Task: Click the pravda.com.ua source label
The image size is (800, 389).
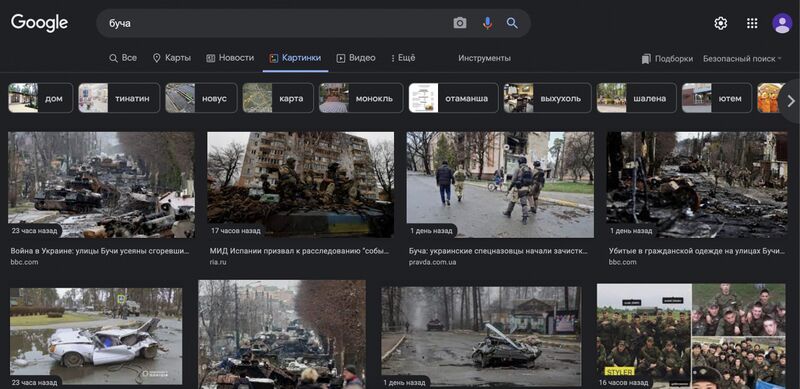Action: 433,262
